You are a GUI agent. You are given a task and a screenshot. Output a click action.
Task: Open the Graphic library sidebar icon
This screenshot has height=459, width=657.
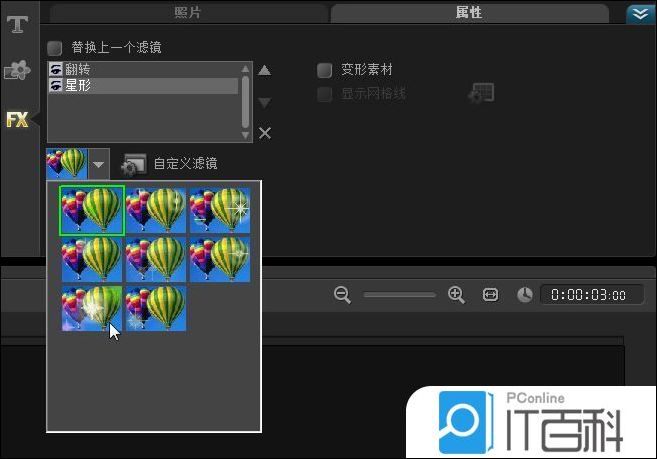click(18, 70)
